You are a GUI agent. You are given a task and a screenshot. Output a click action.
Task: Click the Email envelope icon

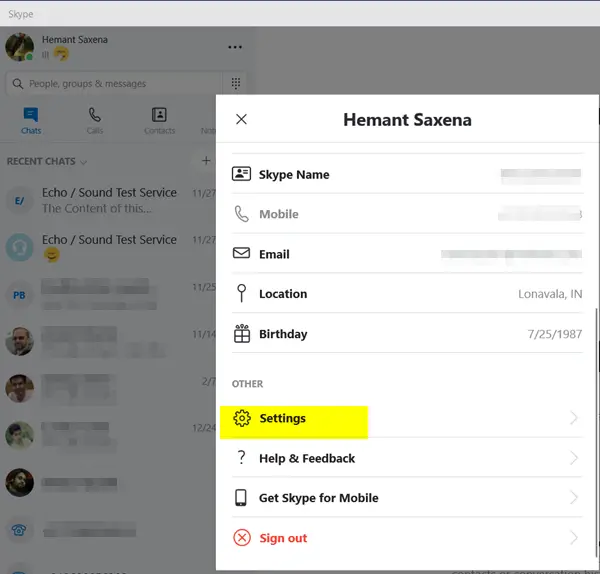[x=241, y=253]
